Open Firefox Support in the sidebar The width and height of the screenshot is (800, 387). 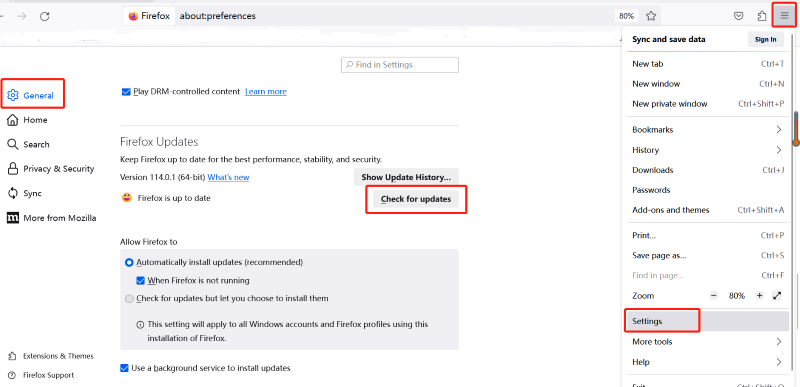(x=41, y=375)
